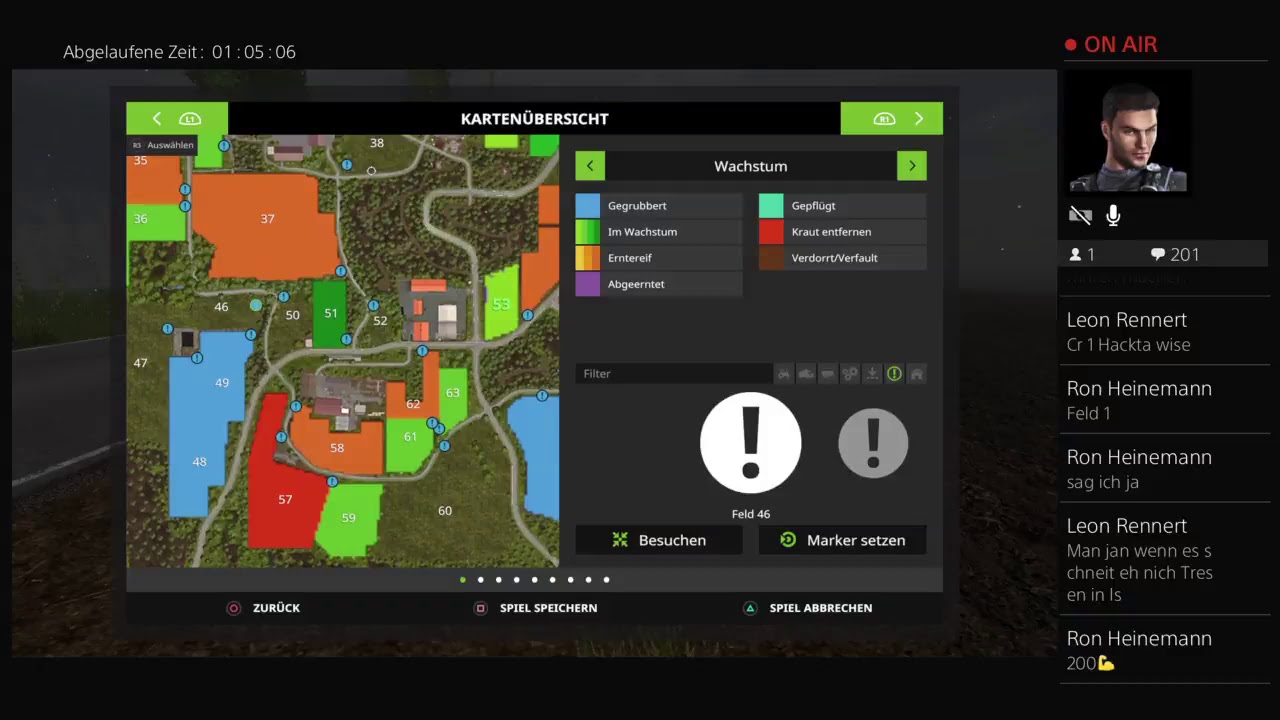This screenshot has width=1280, height=720.
Task: Go to next map page with right arrow
Action: pyautogui.click(x=892, y=118)
